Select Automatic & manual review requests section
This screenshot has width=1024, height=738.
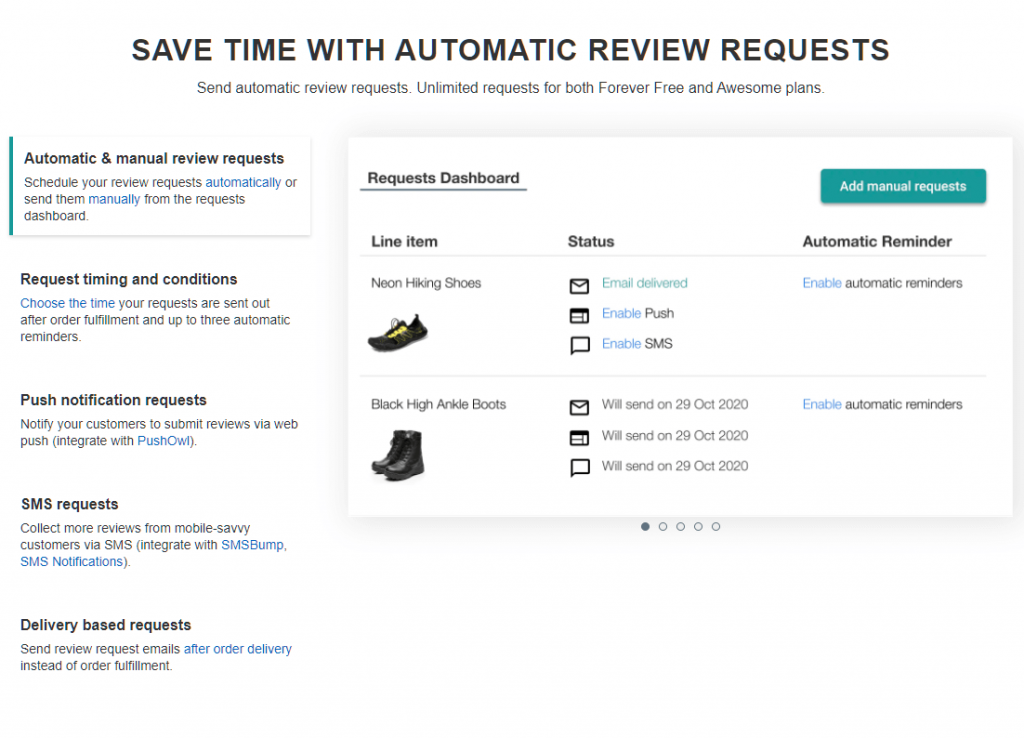[x=154, y=158]
